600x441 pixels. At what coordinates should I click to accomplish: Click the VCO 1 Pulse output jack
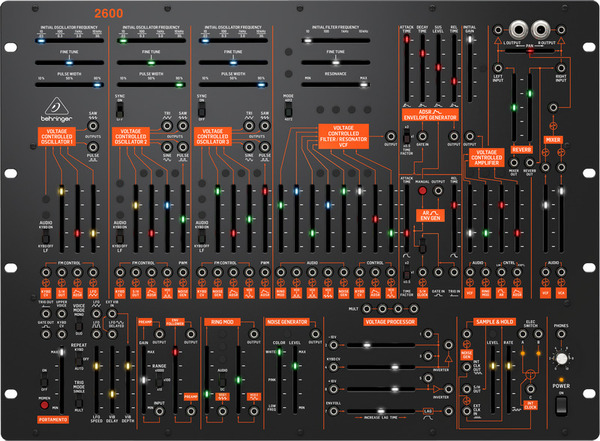[93, 147]
